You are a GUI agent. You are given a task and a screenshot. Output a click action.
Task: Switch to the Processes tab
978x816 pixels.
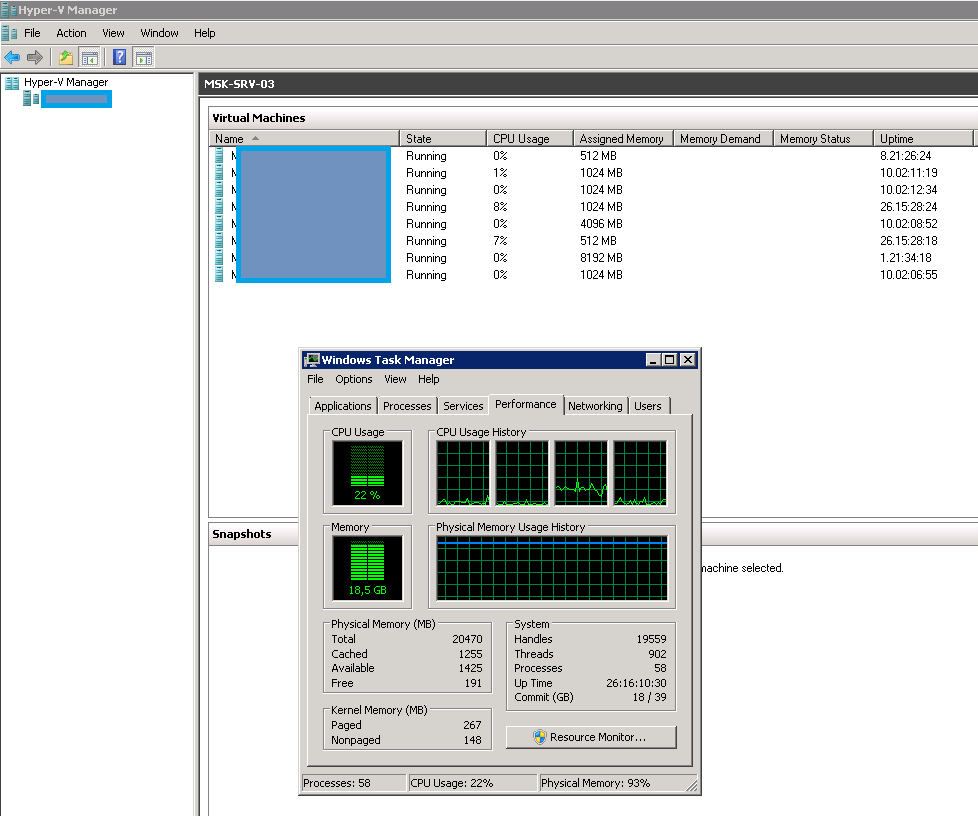click(407, 406)
